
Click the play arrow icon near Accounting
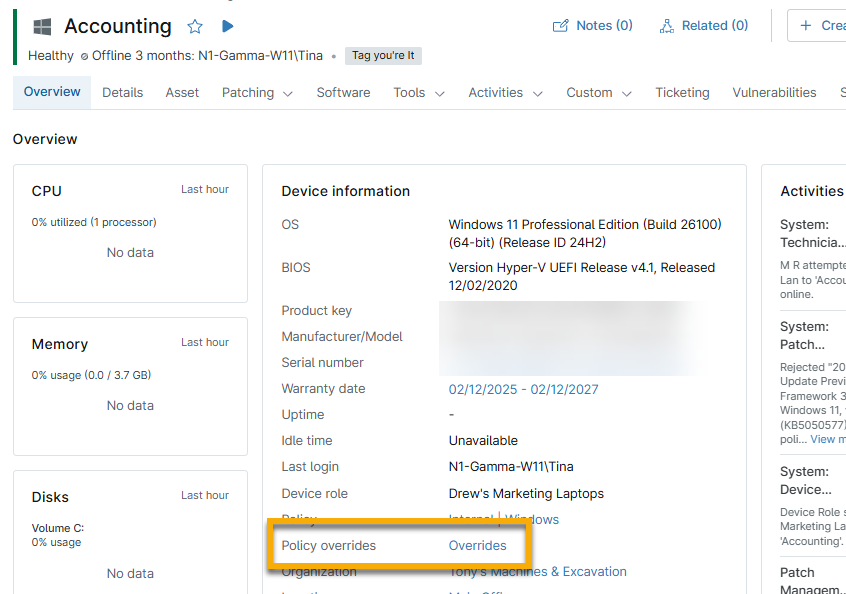click(227, 26)
